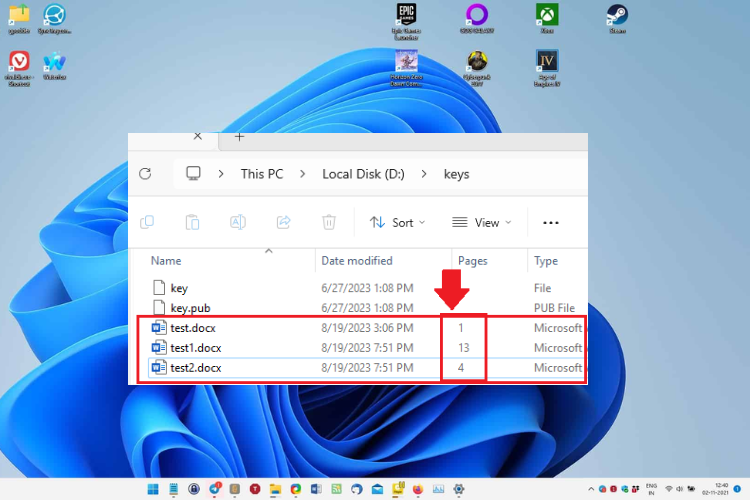Open the folder shortcut on desktop top-left
Viewport: 750px width, 500px height.
pos(19,18)
